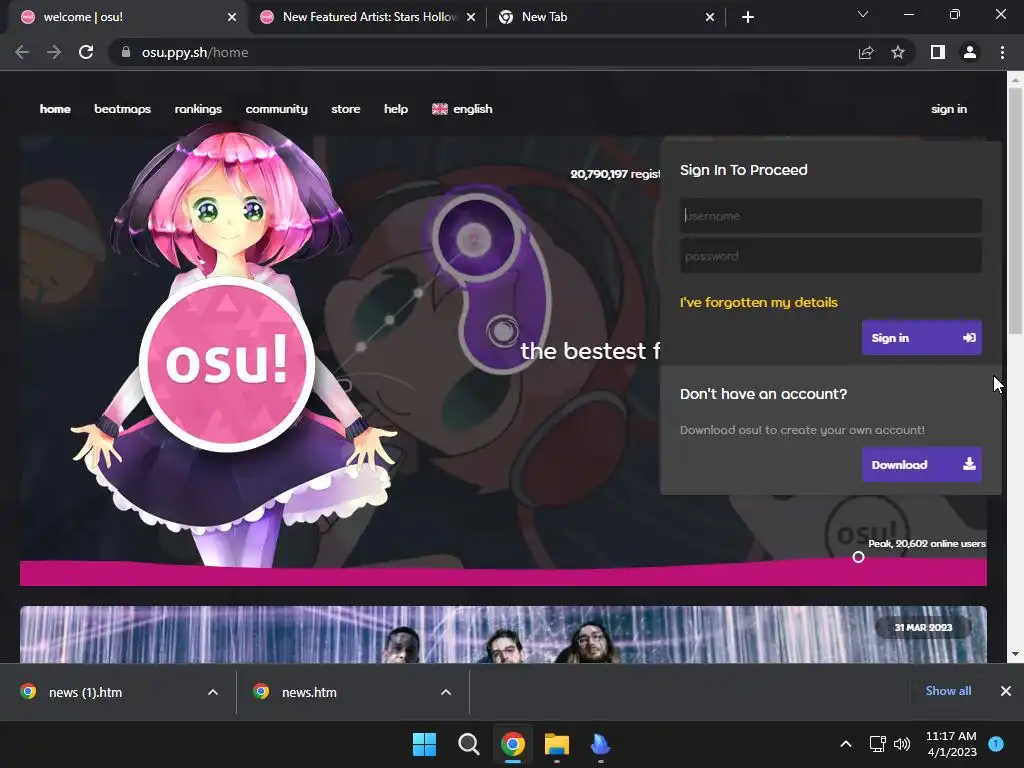Click the page vertical scrollbar
The width and height of the screenshot is (1024, 768).
(1015, 209)
